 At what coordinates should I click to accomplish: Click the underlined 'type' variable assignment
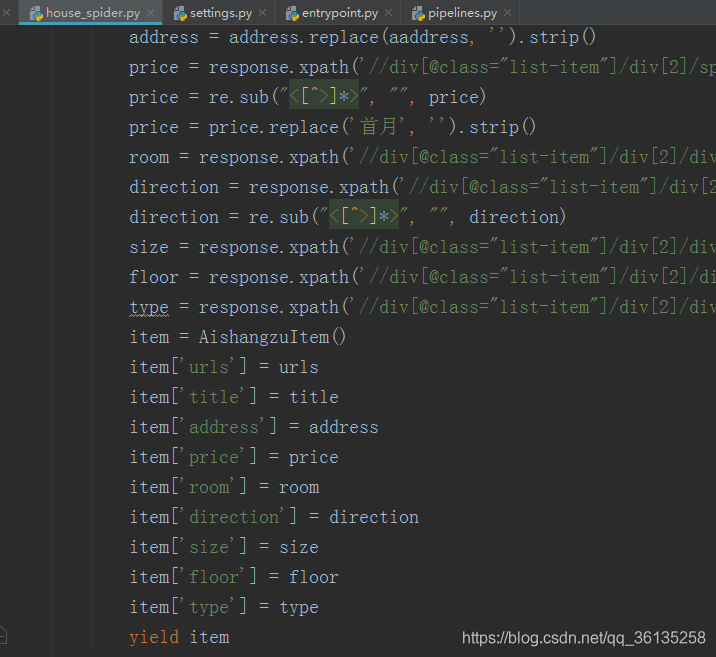tap(149, 307)
